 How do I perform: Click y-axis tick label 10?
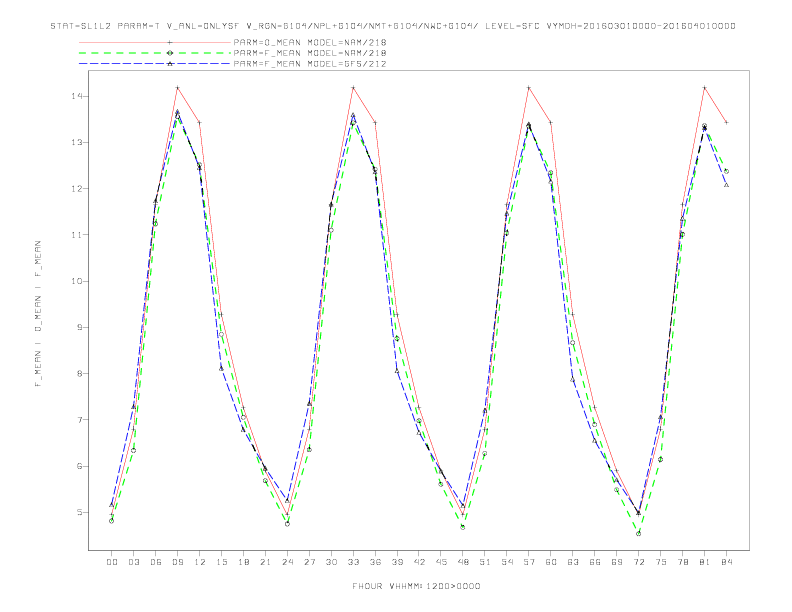[77, 281]
